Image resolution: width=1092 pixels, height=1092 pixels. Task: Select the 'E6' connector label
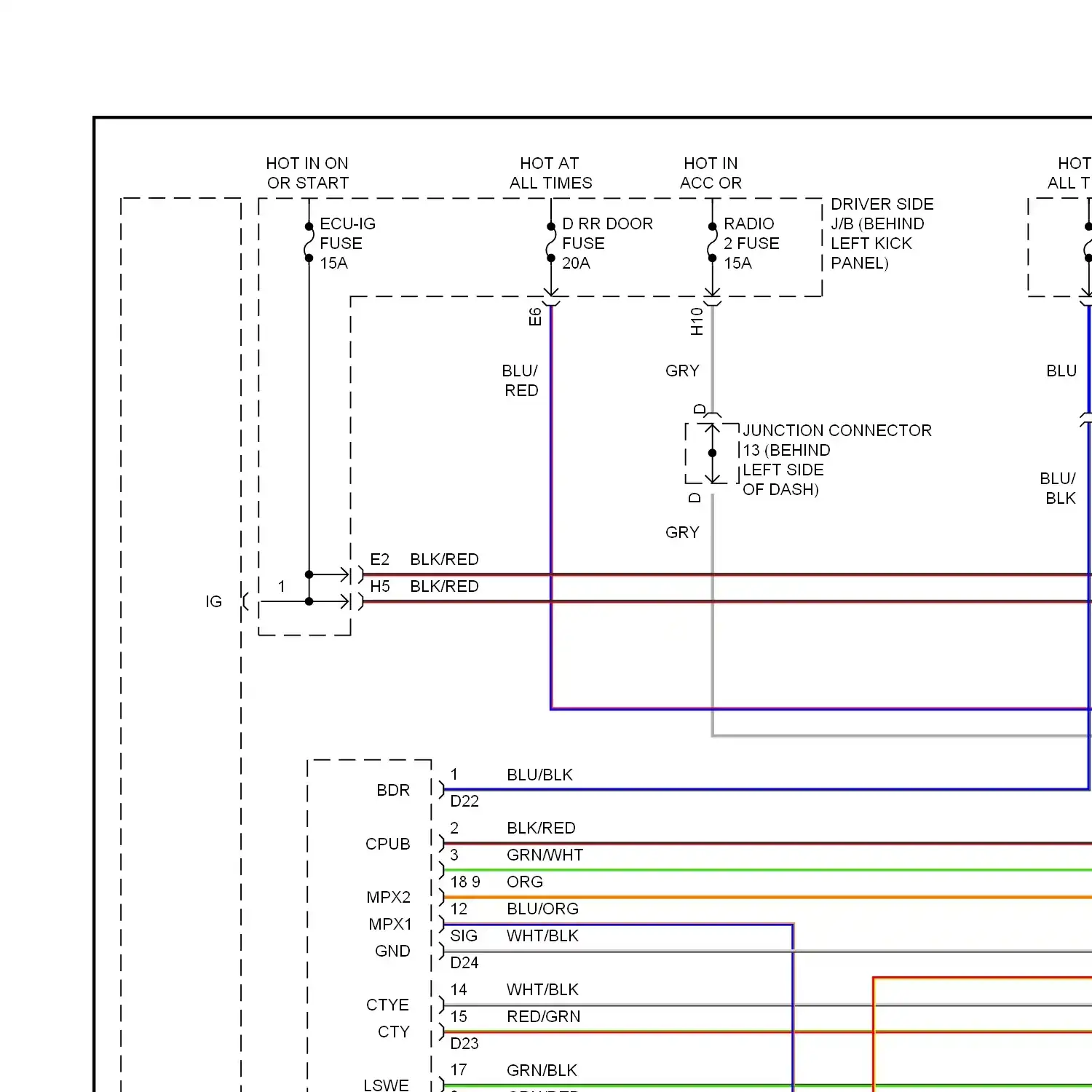[535, 317]
